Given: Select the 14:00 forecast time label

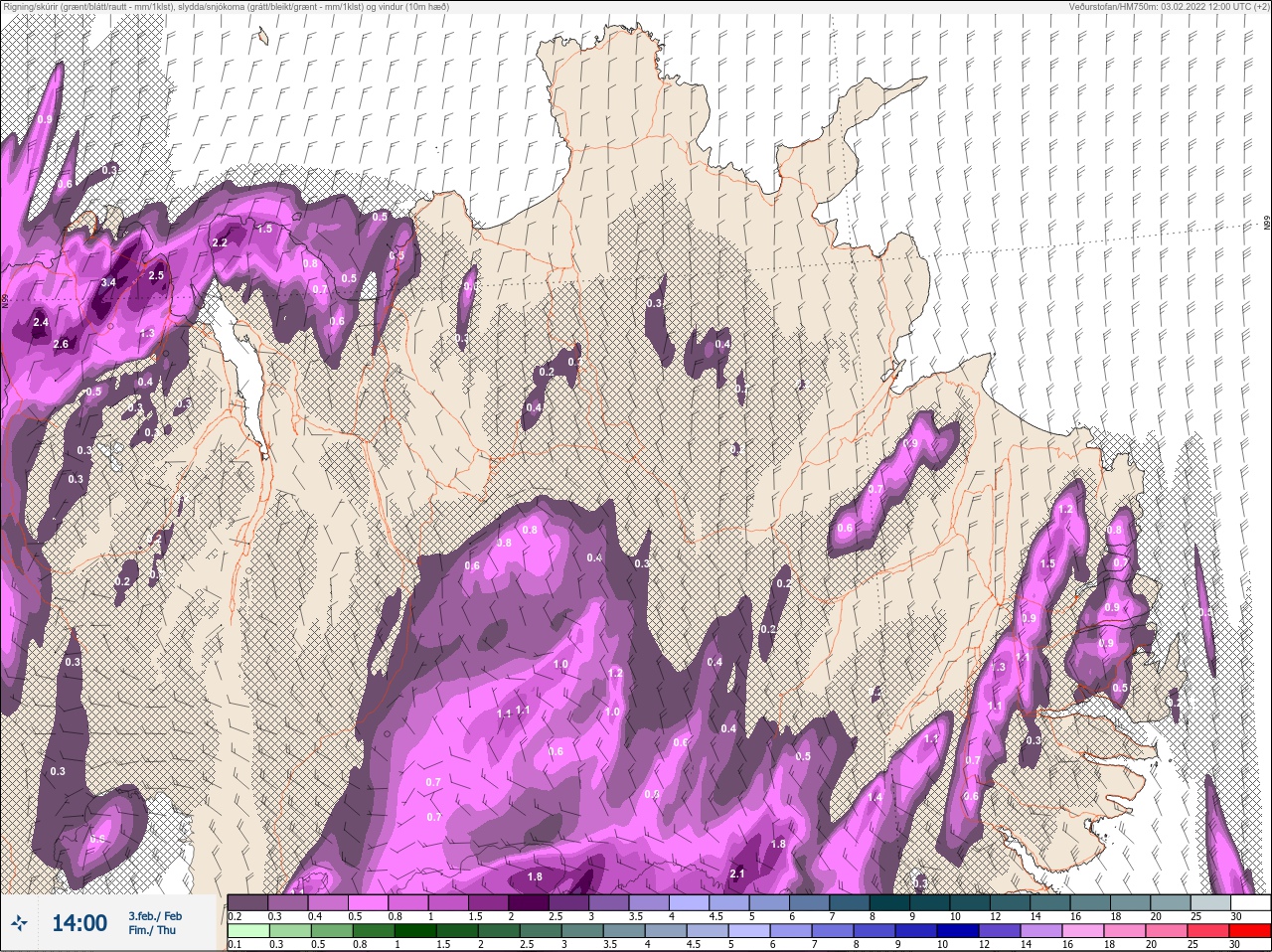Looking at the screenshot, I should pyautogui.click(x=79, y=923).
